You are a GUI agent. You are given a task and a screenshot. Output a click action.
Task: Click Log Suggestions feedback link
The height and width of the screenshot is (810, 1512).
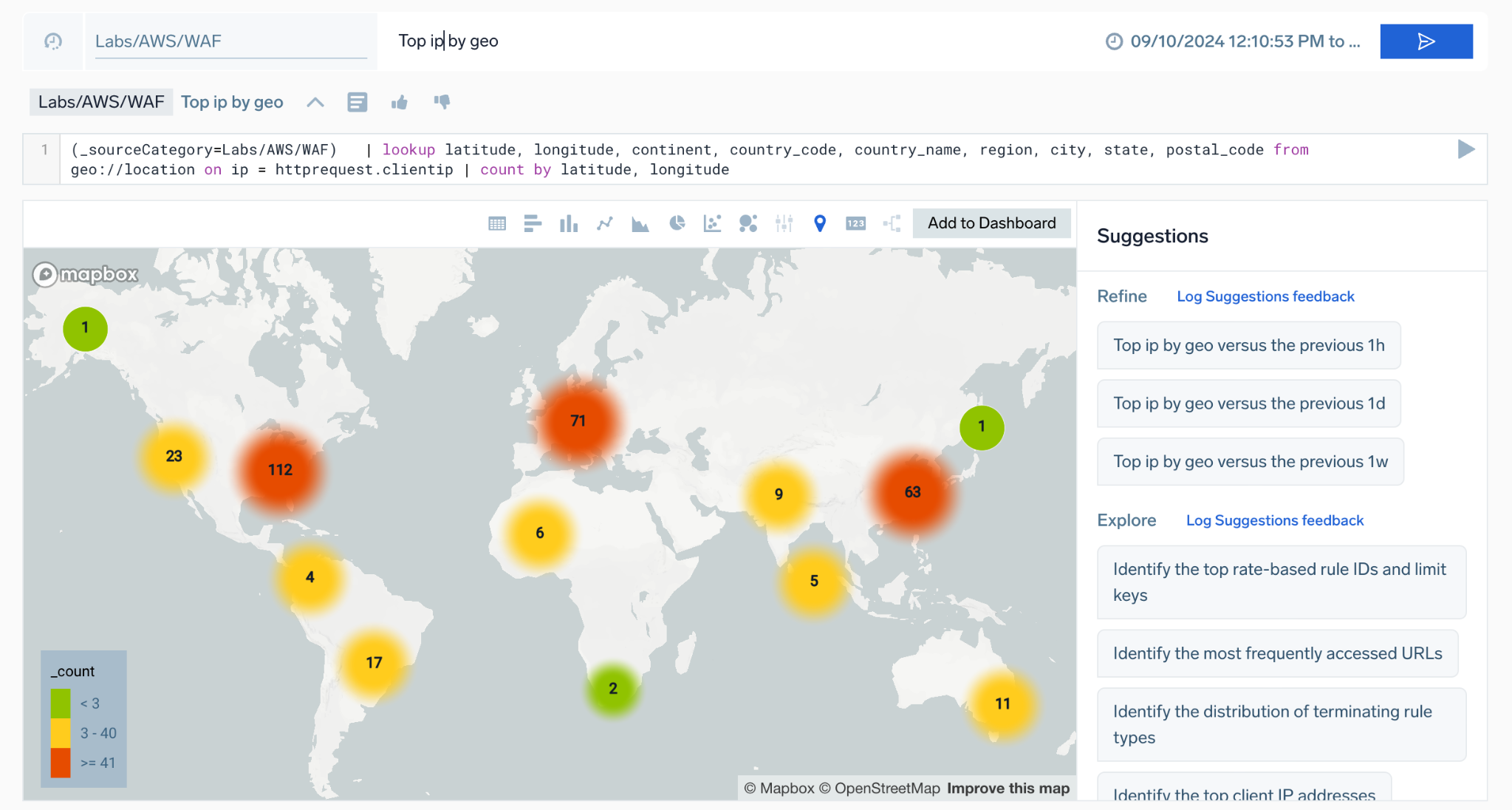1267,296
